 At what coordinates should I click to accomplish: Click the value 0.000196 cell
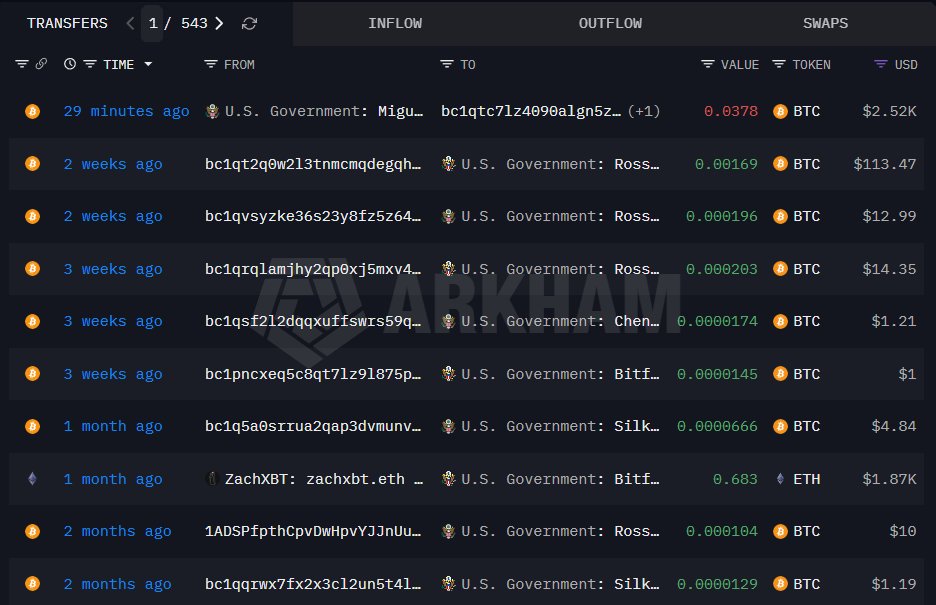tap(722, 216)
